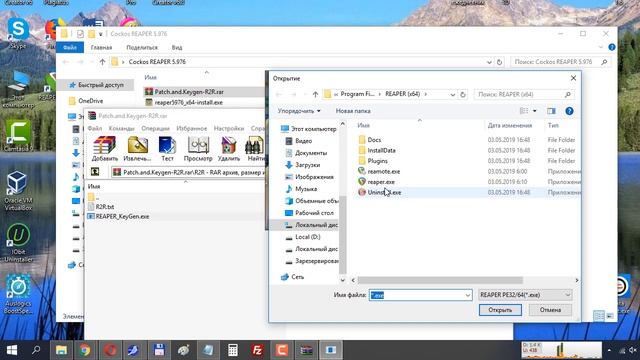640x360 pixels.
Task: Click the WinRAR Удалить toolbar icon
Action: click(x=229, y=149)
